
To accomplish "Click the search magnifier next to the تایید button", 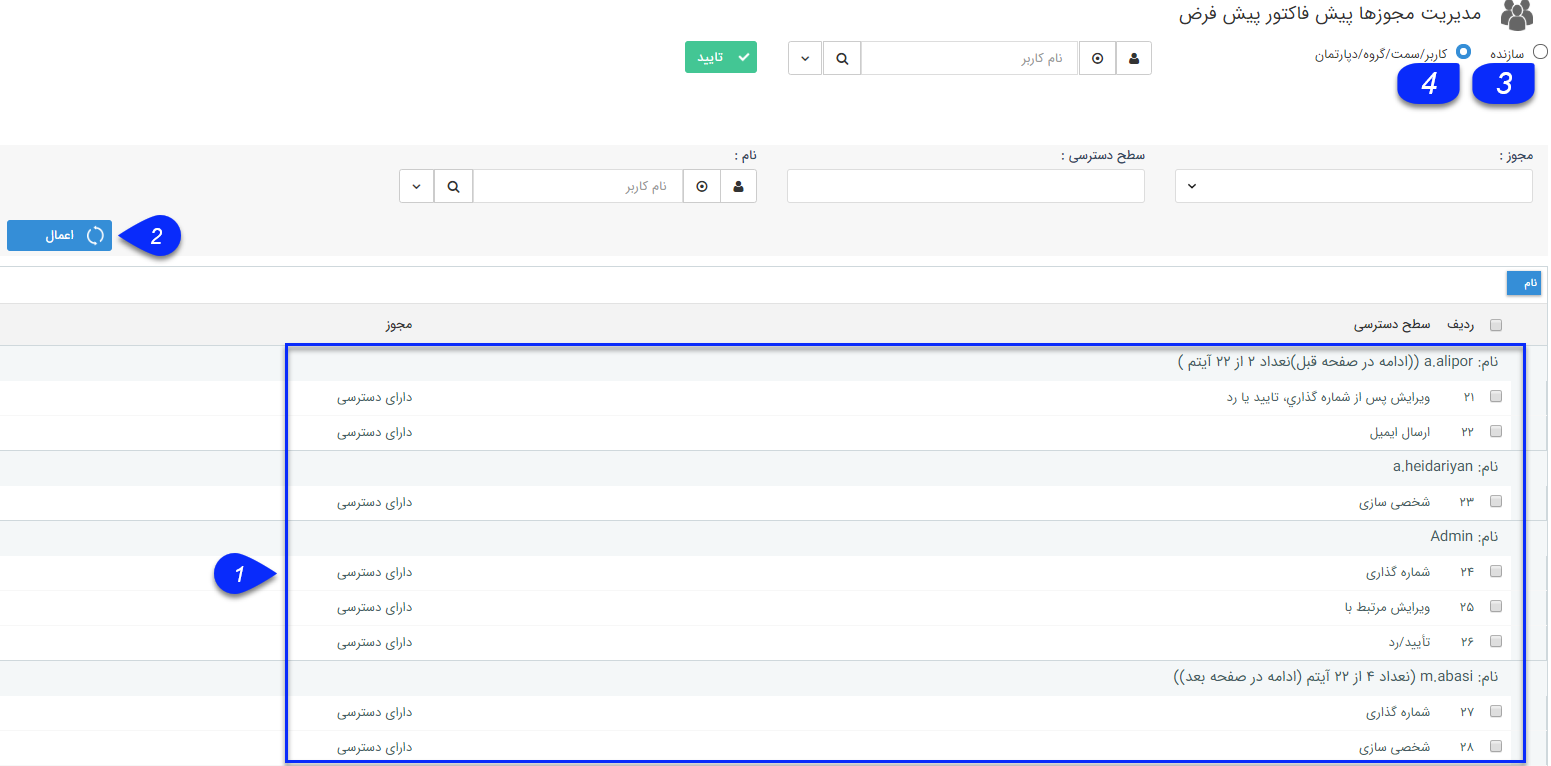I will [842, 59].
